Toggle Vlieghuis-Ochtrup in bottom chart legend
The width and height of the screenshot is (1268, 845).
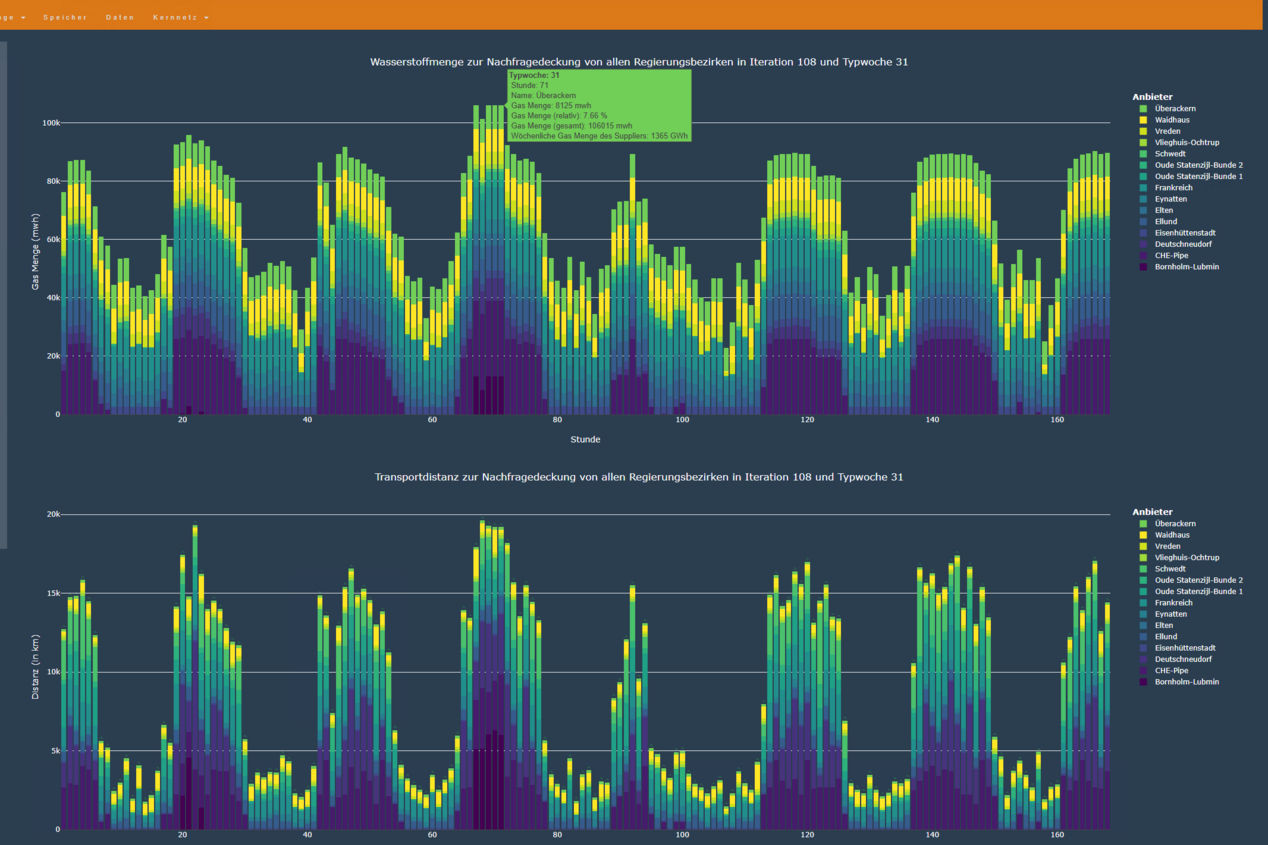point(1187,557)
